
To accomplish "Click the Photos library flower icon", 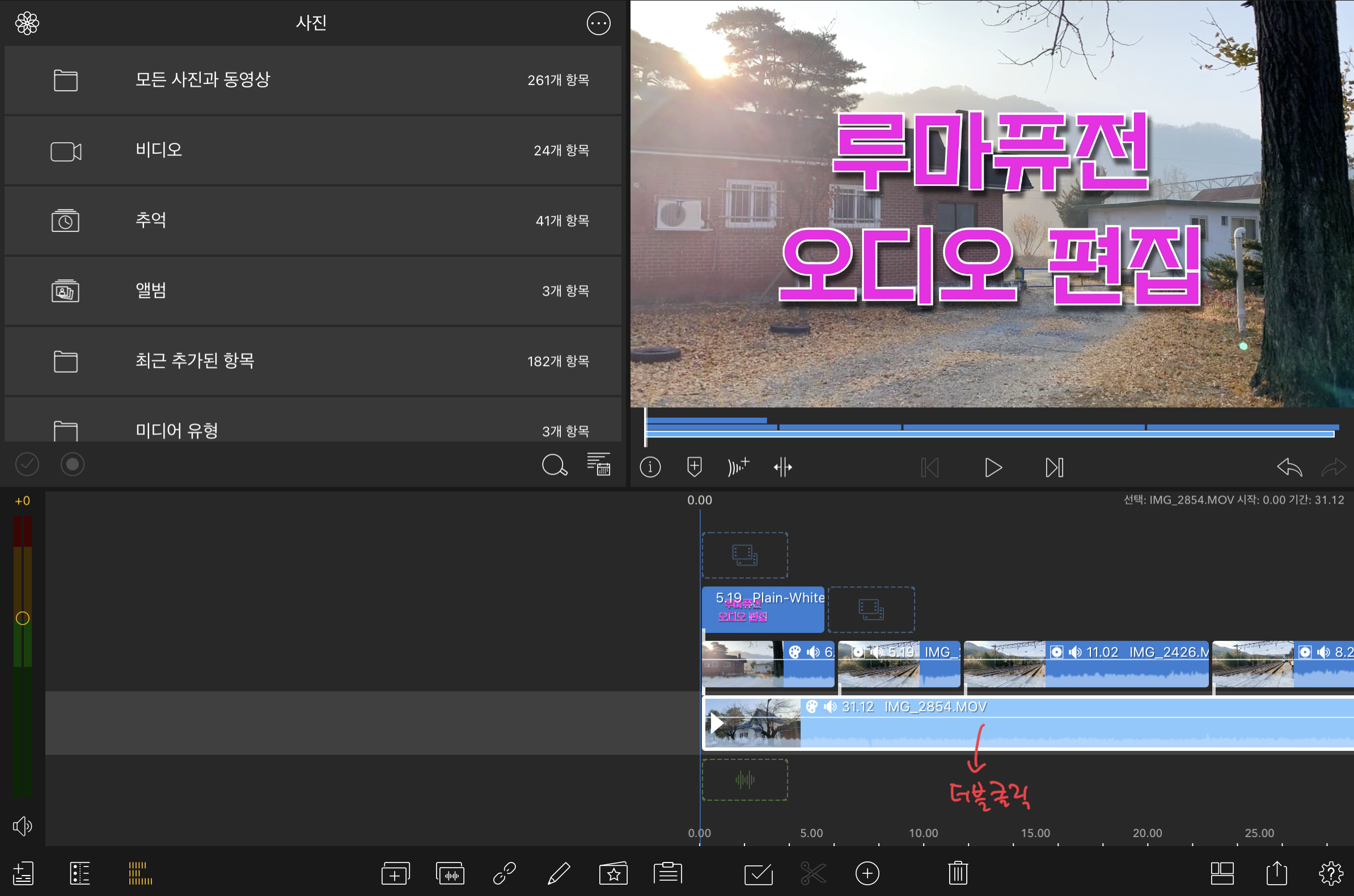I will tap(27, 23).
